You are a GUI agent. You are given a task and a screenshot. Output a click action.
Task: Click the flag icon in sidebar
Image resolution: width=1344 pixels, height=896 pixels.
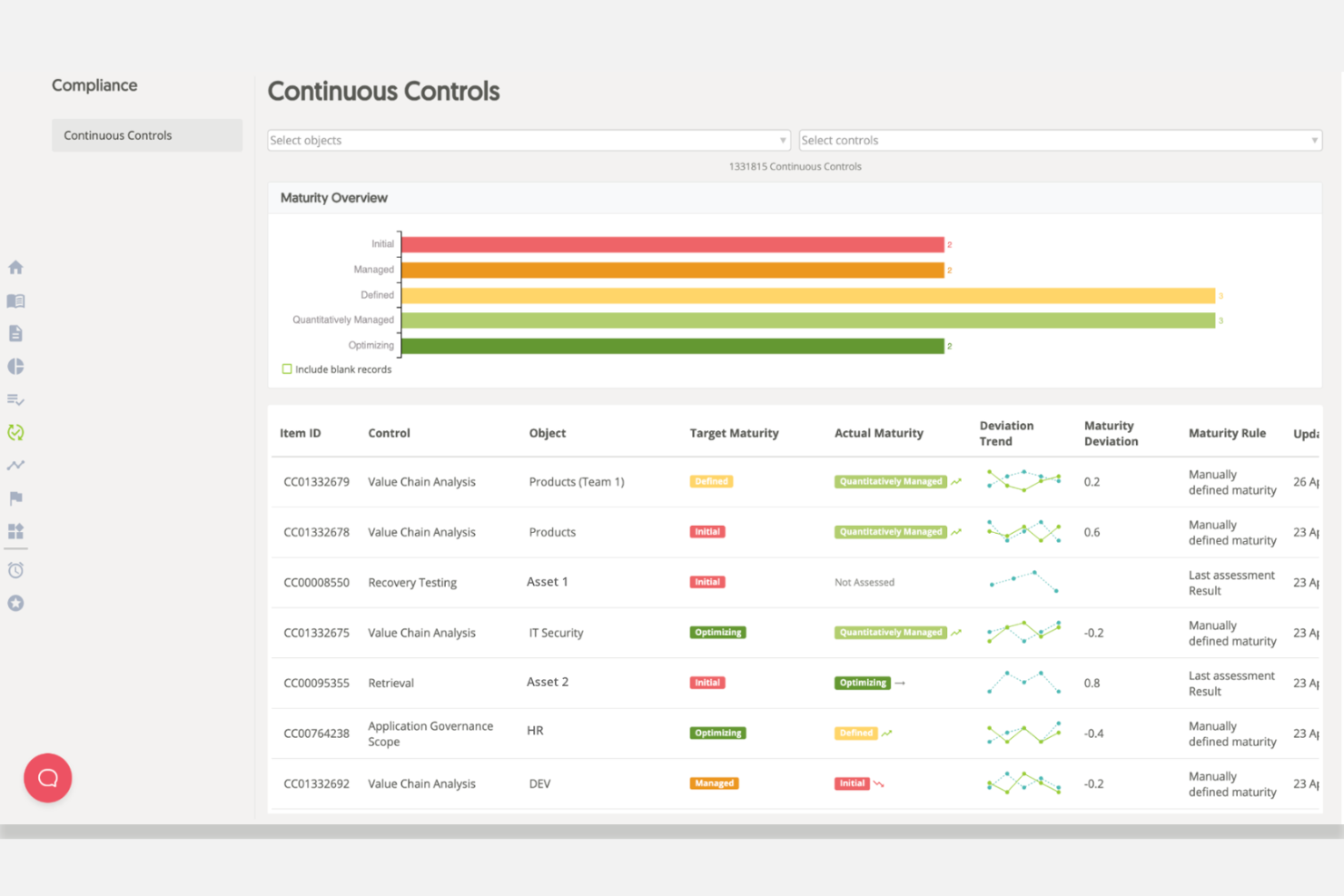click(x=15, y=497)
